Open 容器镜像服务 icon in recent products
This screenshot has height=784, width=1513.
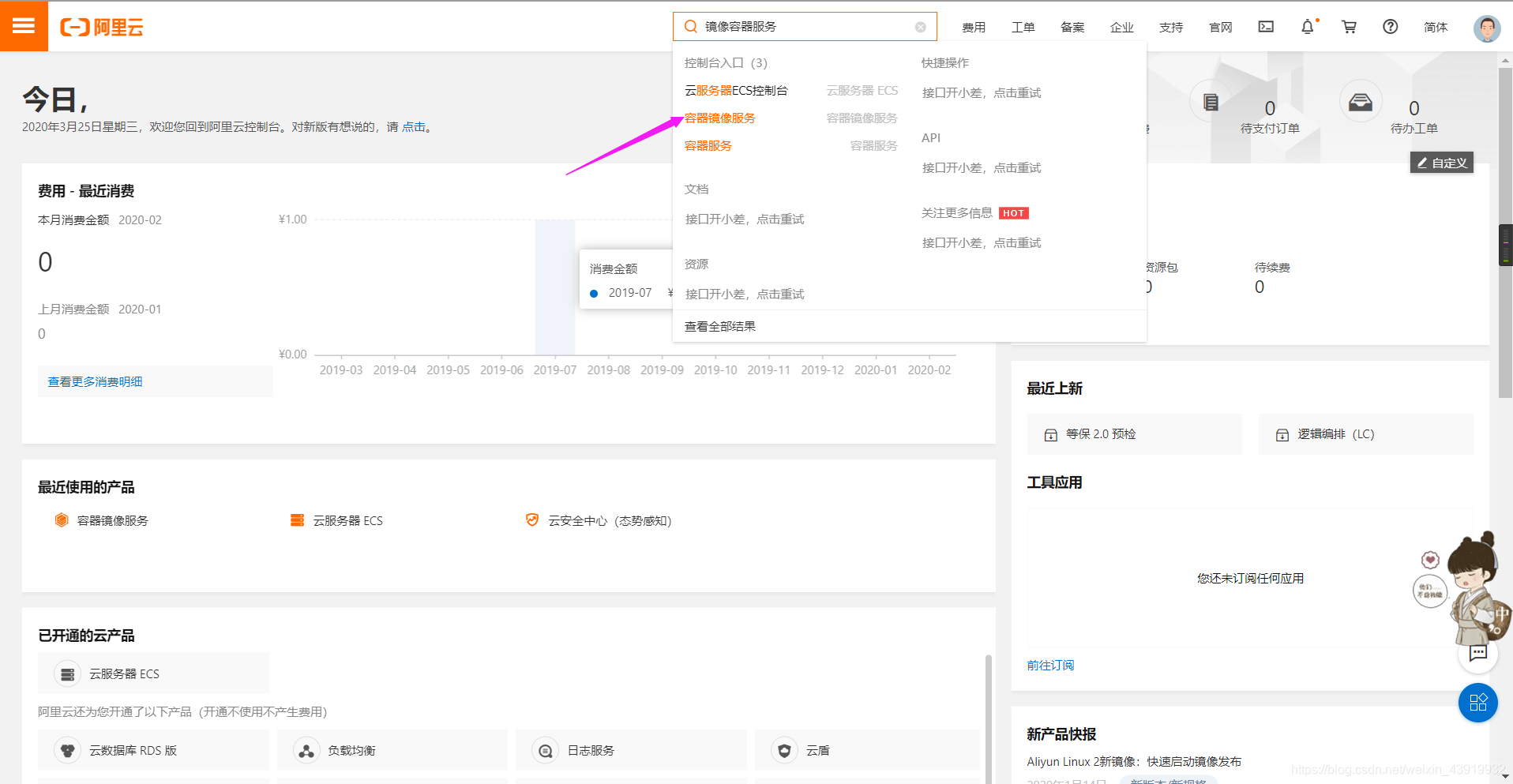[x=62, y=520]
